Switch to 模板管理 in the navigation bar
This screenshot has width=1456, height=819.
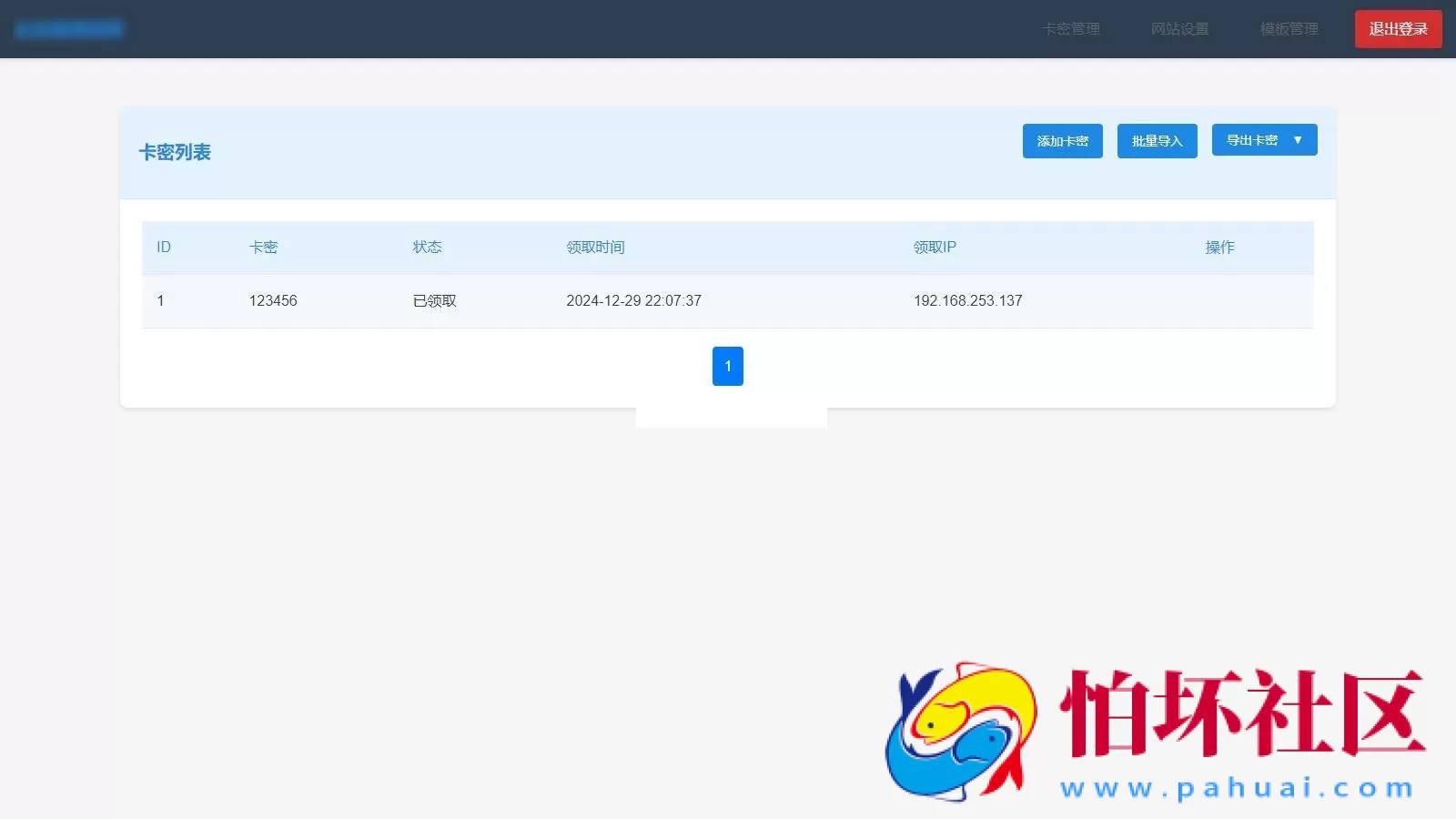1289,29
